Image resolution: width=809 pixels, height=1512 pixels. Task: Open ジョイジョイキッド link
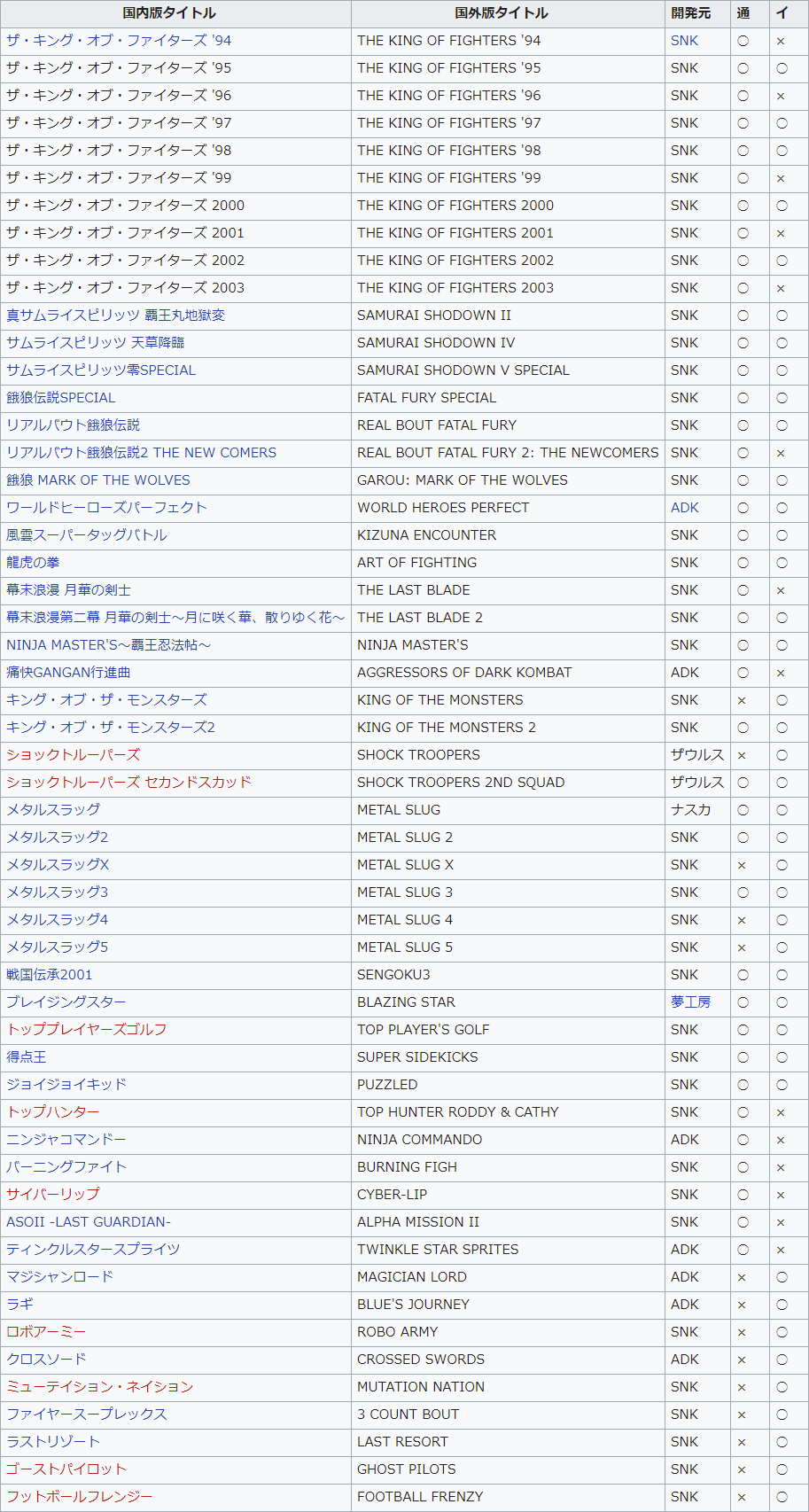pos(66,1085)
